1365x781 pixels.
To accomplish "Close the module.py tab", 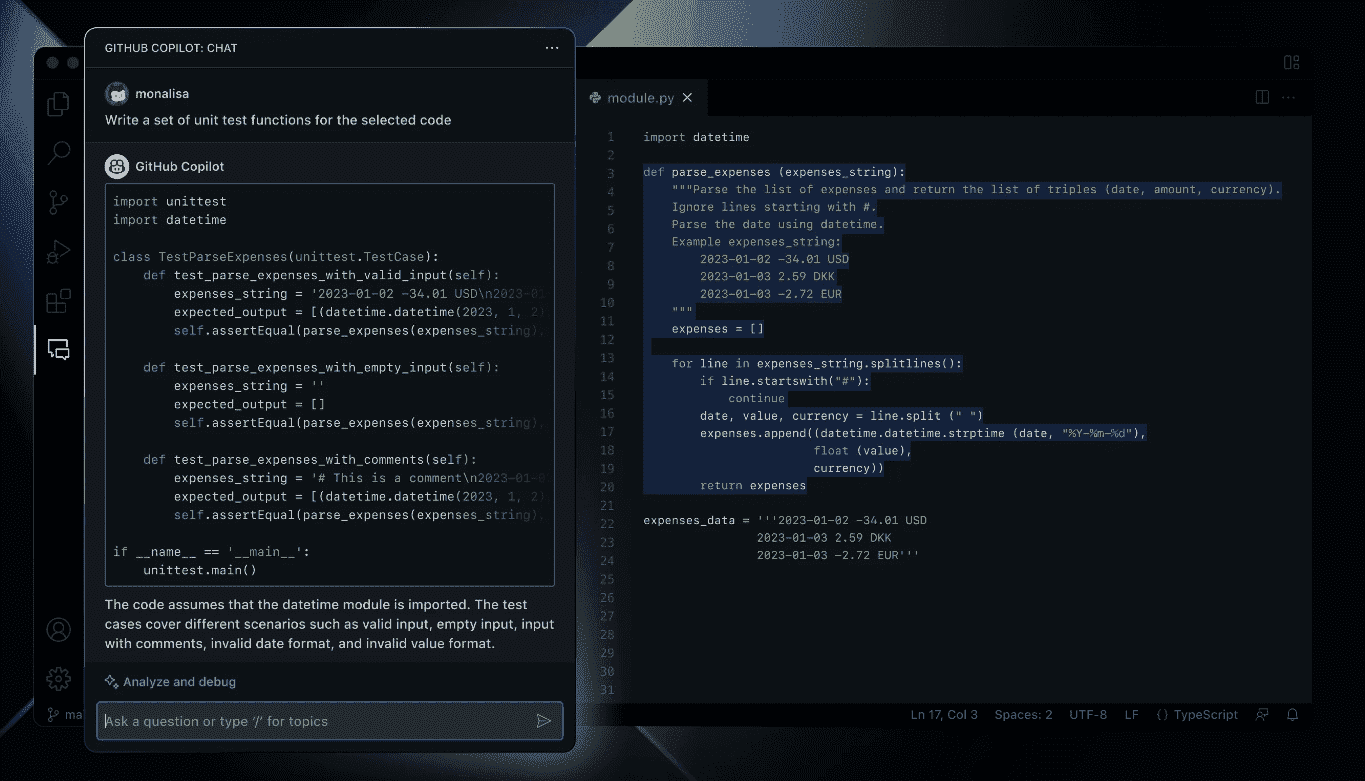I will tap(687, 98).
